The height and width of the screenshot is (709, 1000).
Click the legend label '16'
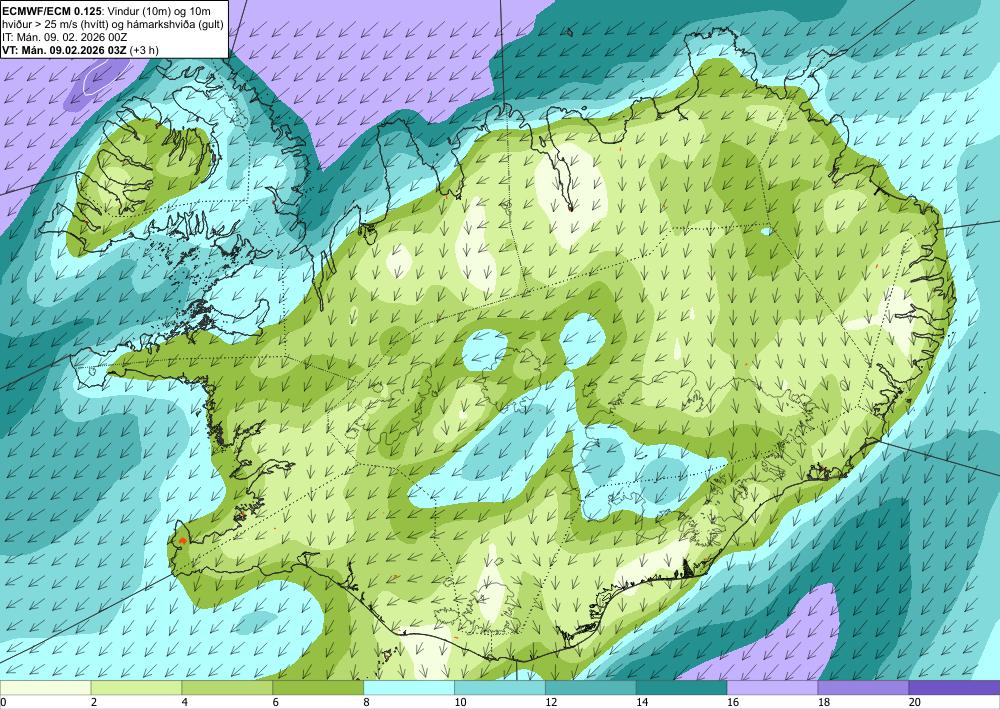pos(733,702)
